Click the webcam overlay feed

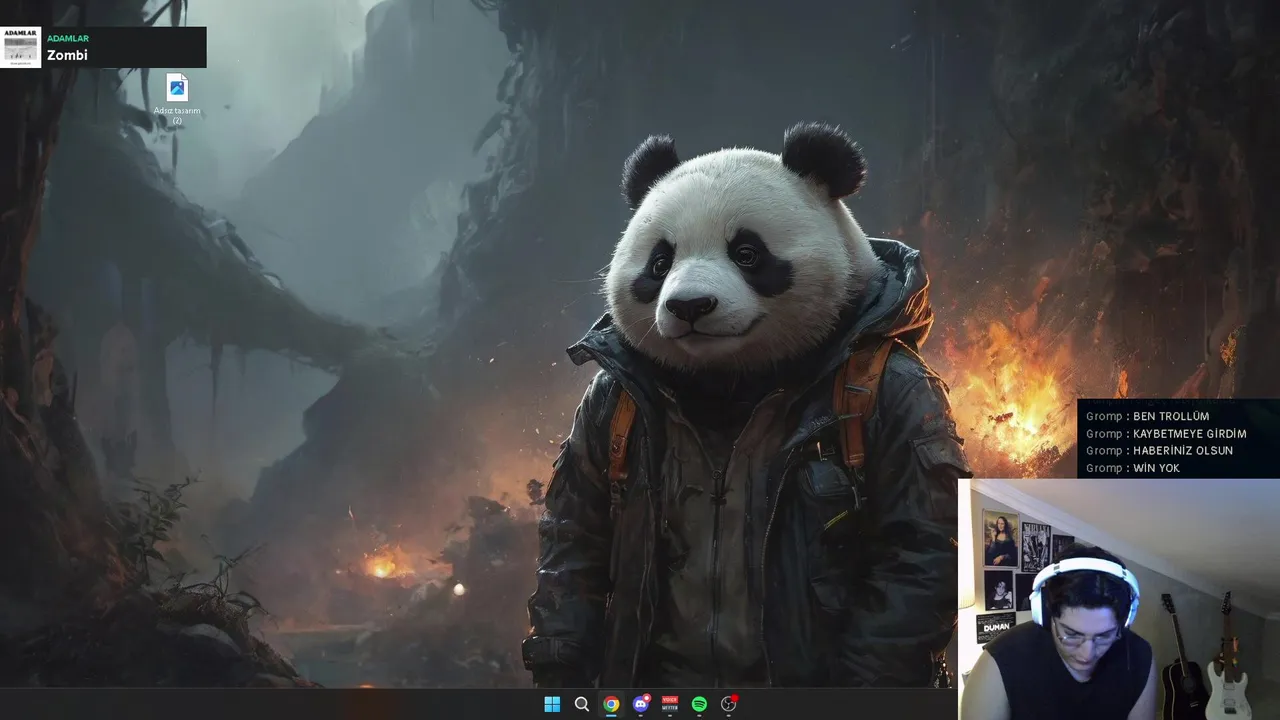point(1119,600)
